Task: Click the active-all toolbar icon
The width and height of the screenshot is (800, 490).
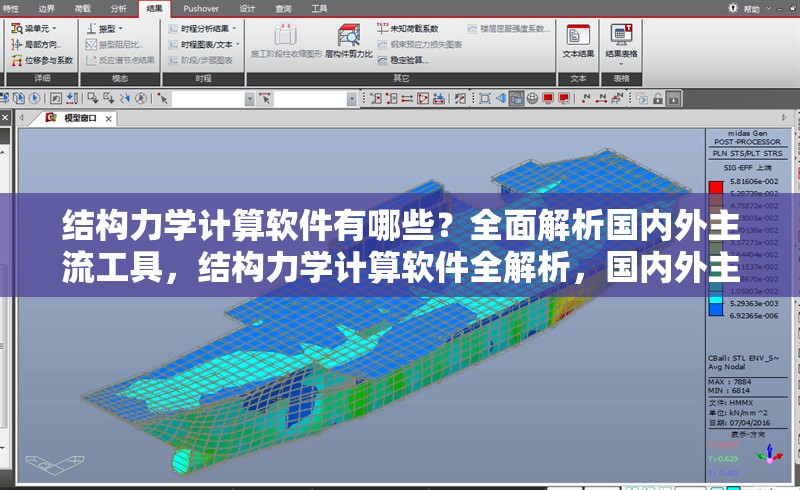Action: 423,98
